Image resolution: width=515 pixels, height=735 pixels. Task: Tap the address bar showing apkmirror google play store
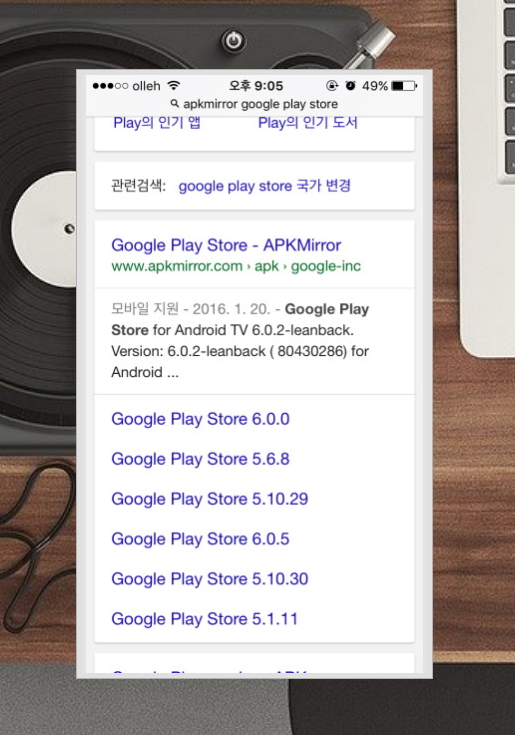[254, 104]
